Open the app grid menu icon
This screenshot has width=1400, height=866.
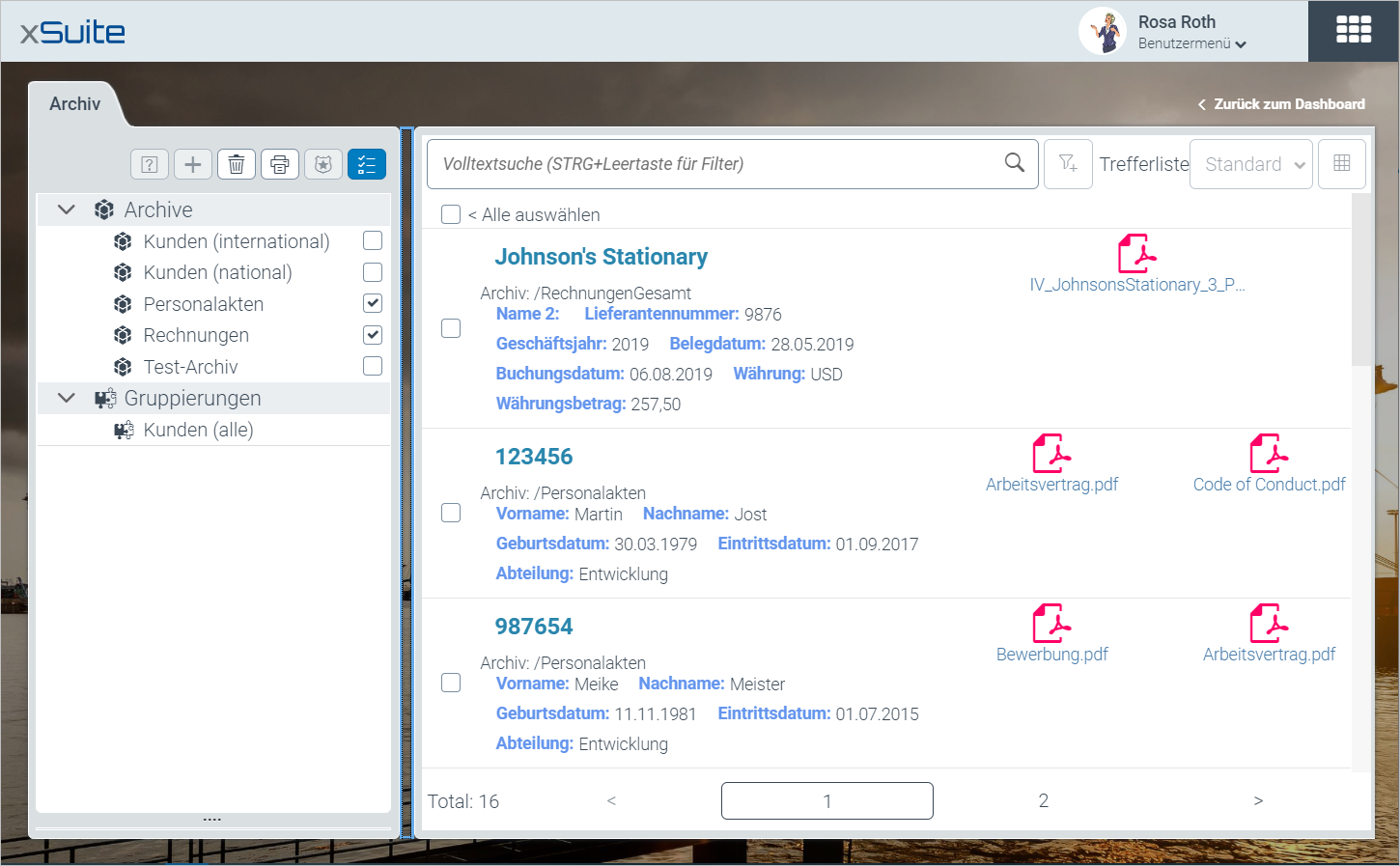(x=1353, y=30)
